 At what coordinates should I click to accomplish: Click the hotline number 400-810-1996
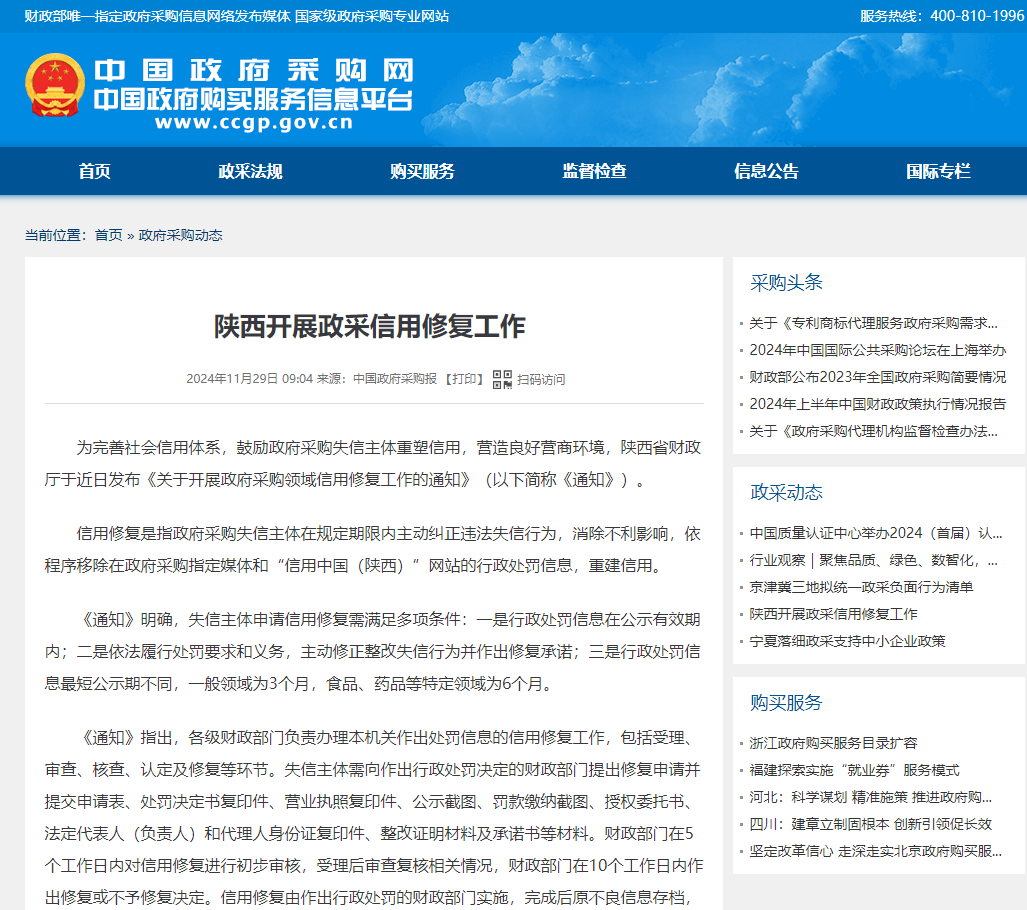click(x=977, y=16)
